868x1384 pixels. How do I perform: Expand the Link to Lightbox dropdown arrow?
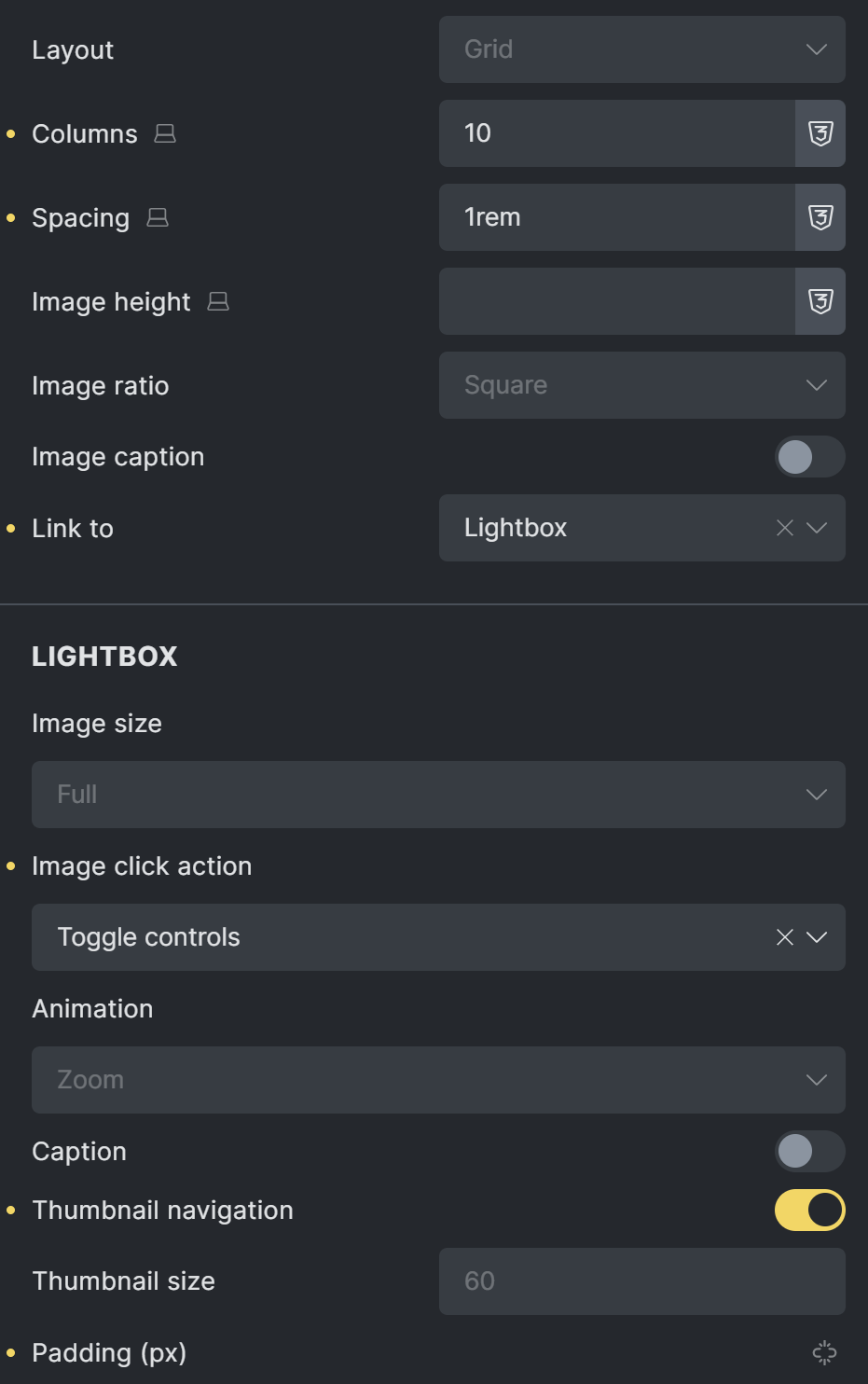pos(817,528)
